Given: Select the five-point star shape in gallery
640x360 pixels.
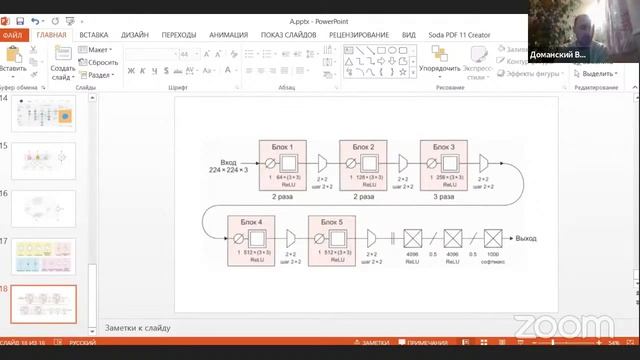Looking at the screenshot, I should pos(403,72).
